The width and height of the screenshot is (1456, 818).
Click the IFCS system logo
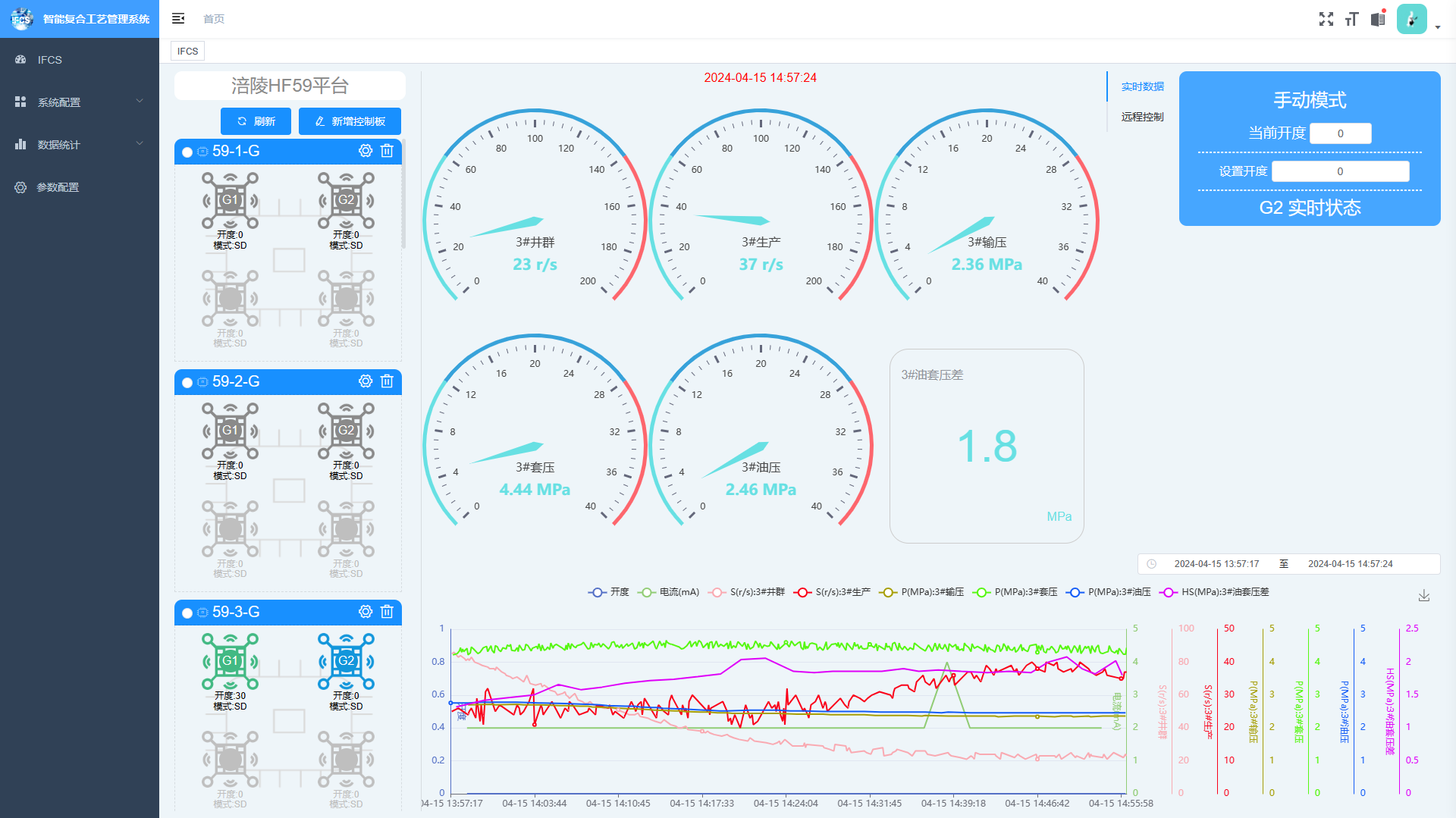[x=22, y=19]
